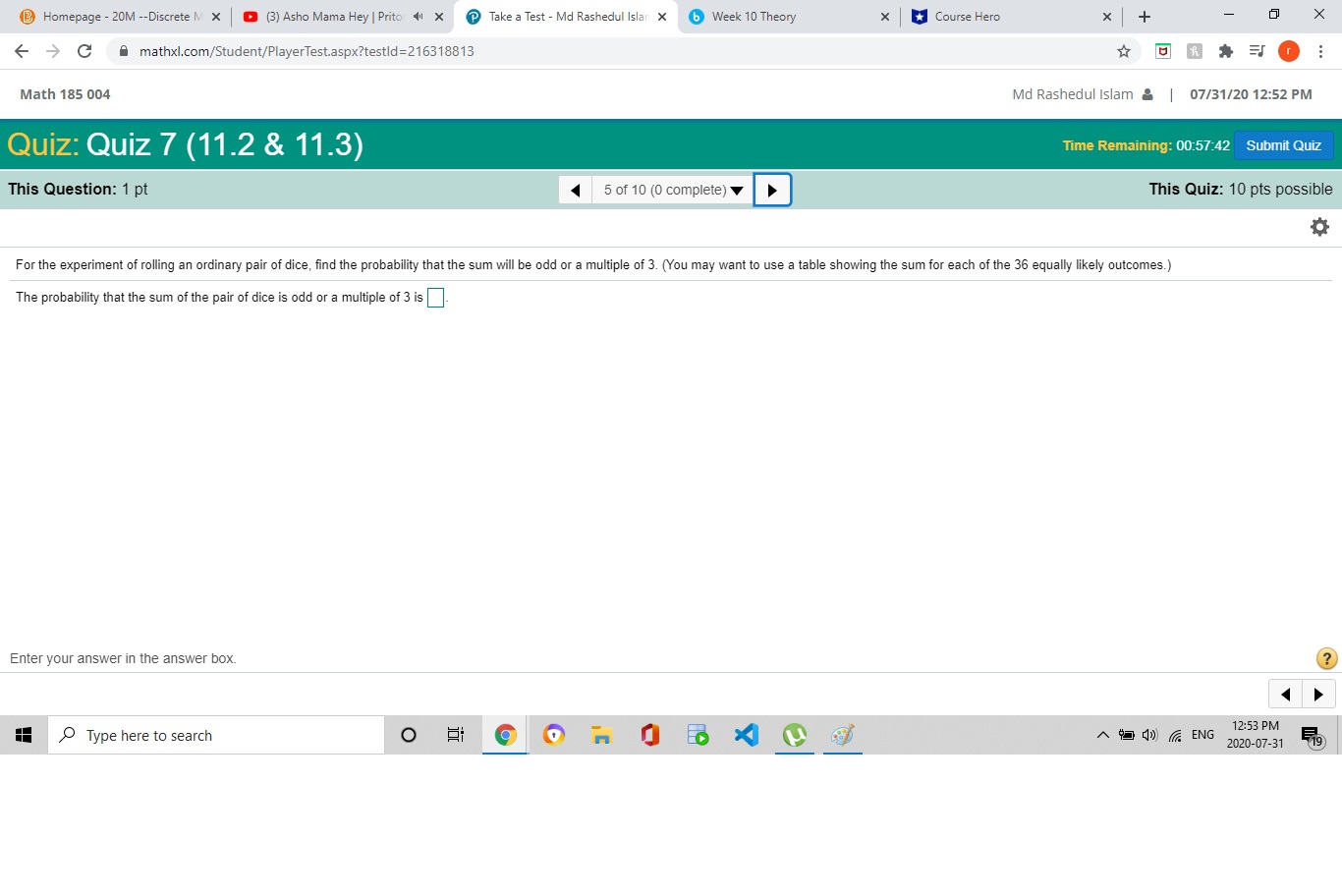Click the browser refresh icon
This screenshot has width=1342, height=896.
click(84, 51)
